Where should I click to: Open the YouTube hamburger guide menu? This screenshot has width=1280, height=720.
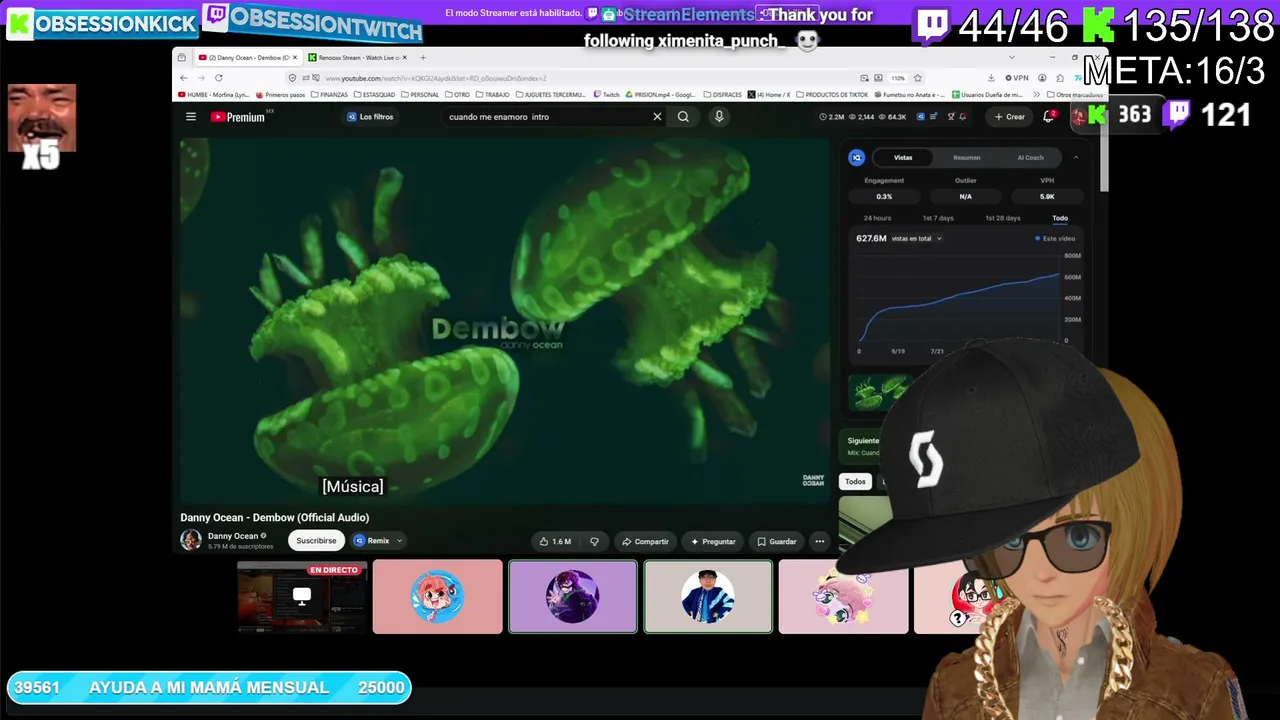tap(191, 117)
